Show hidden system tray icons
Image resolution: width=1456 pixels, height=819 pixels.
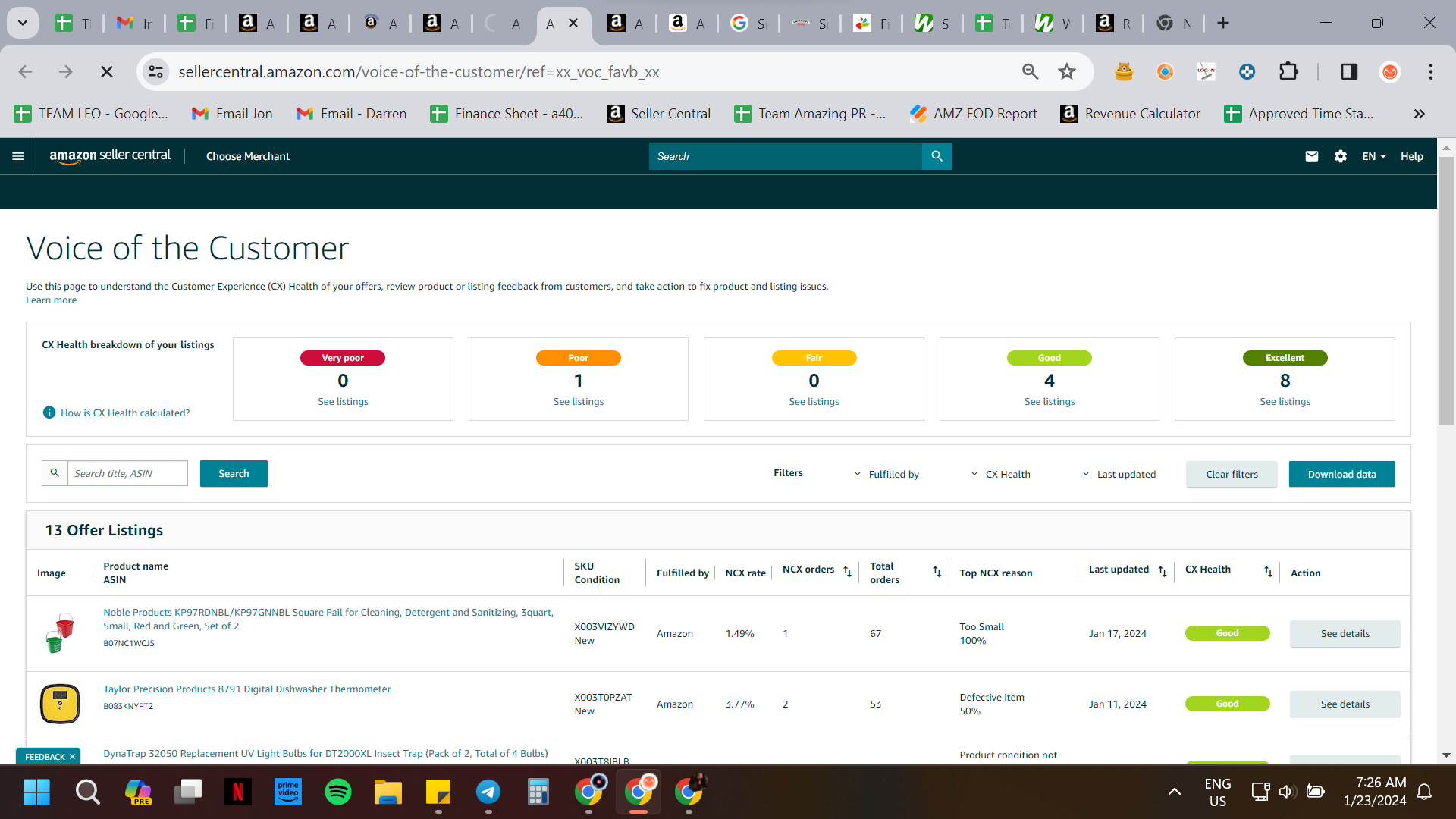[1175, 792]
